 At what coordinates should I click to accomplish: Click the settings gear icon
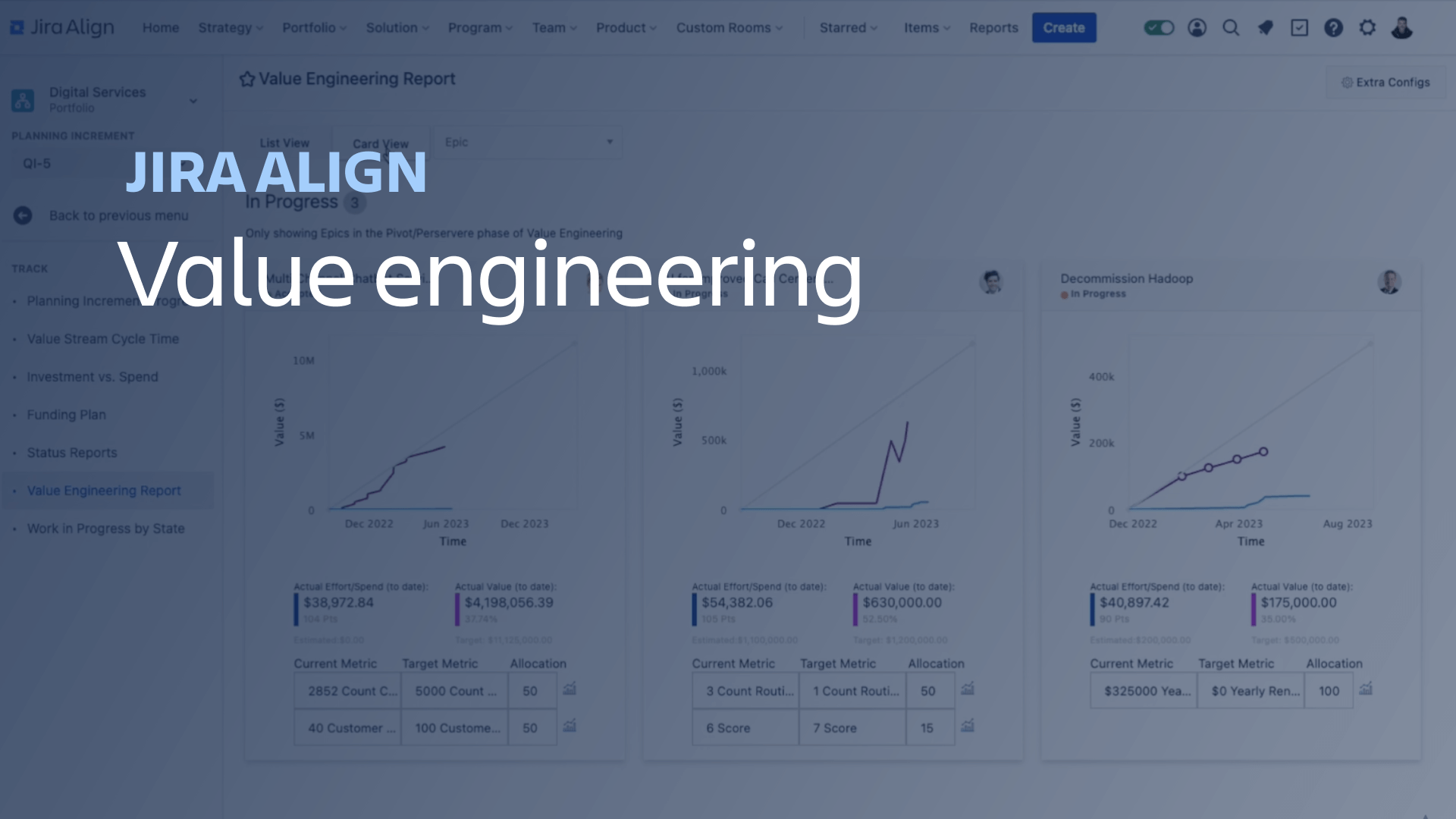point(1367,27)
